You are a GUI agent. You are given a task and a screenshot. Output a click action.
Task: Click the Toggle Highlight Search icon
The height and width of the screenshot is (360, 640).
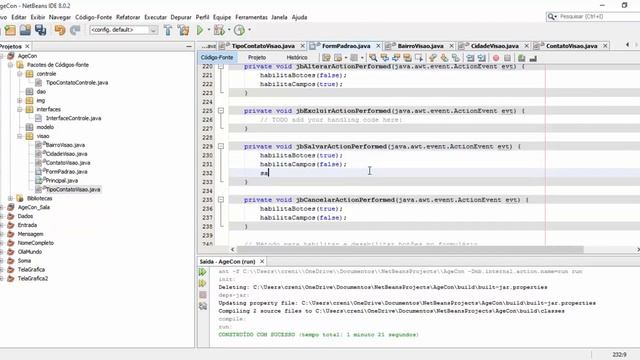(x=407, y=58)
